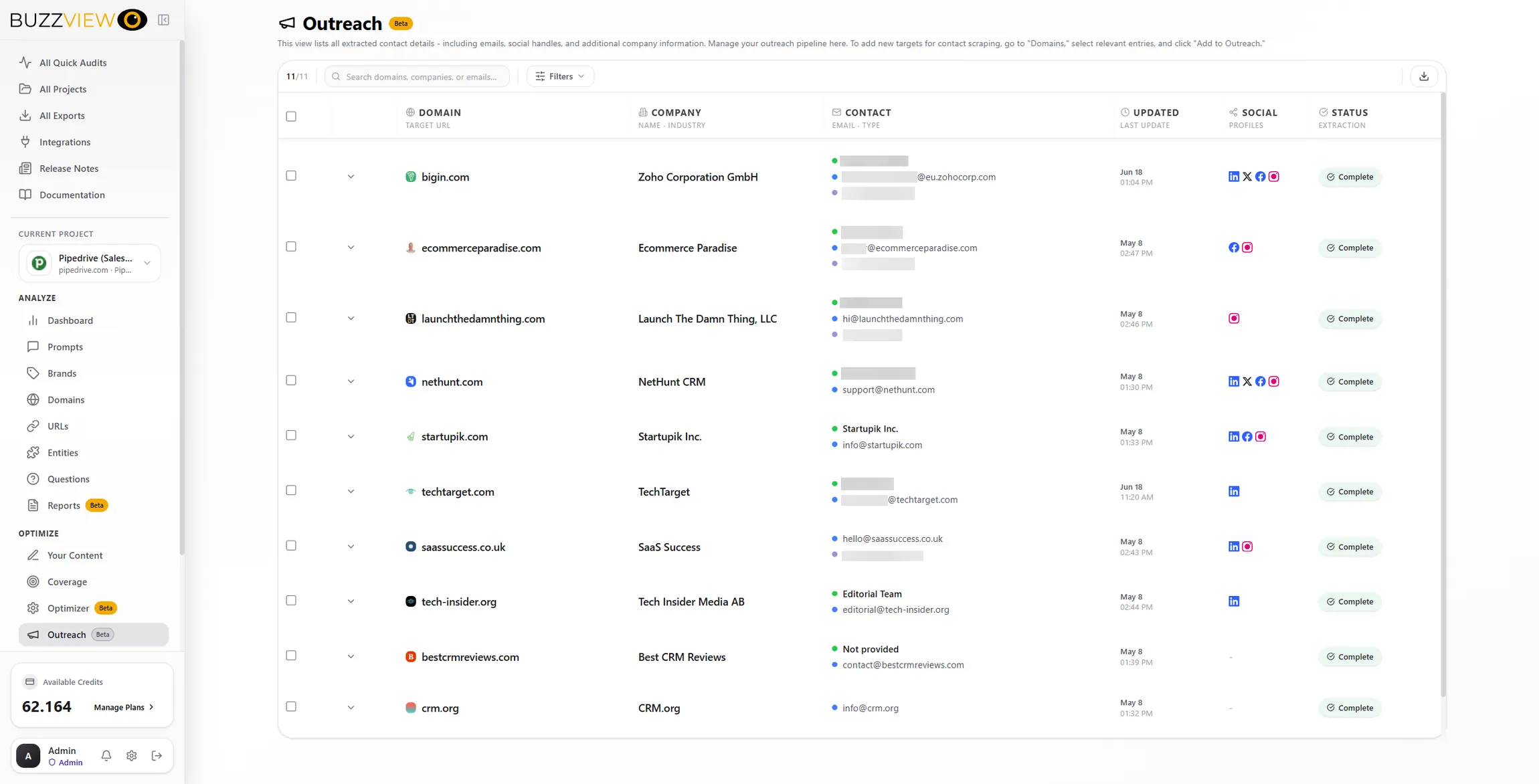
Task: Go to All Quick Audits
Action: pos(72,63)
